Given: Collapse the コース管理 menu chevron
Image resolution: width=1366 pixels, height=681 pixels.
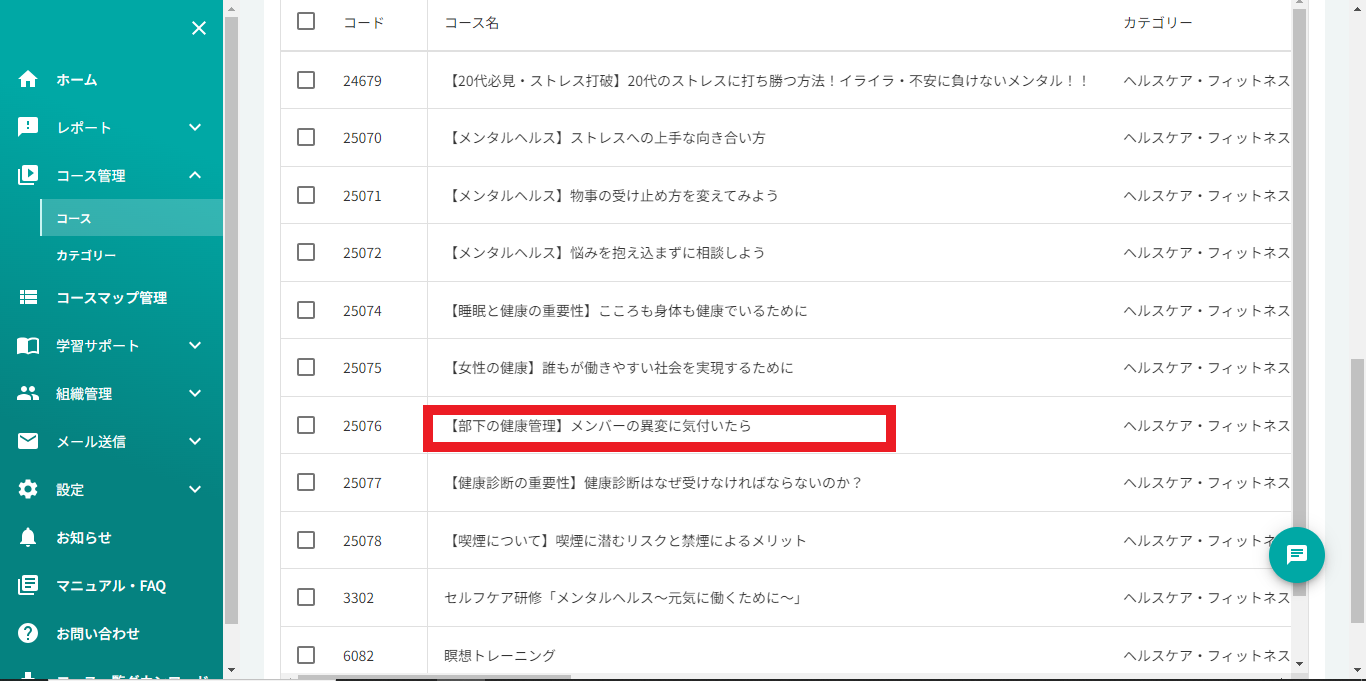Looking at the screenshot, I should [195, 175].
